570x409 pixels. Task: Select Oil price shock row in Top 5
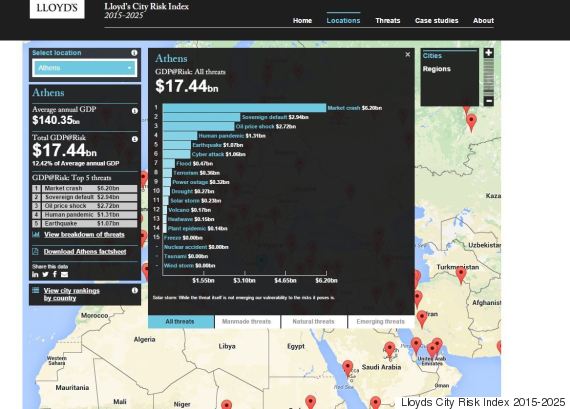pyautogui.click(x=85, y=206)
